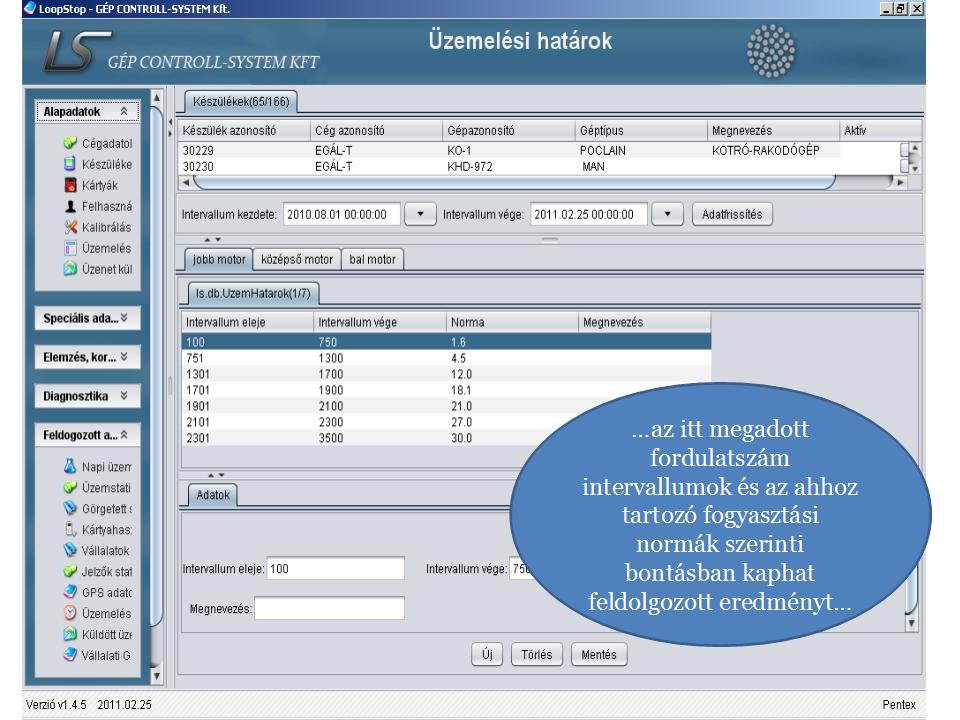This screenshot has width=960, height=720.
Task: Click the Adatfrissítés button
Action: click(x=732, y=215)
